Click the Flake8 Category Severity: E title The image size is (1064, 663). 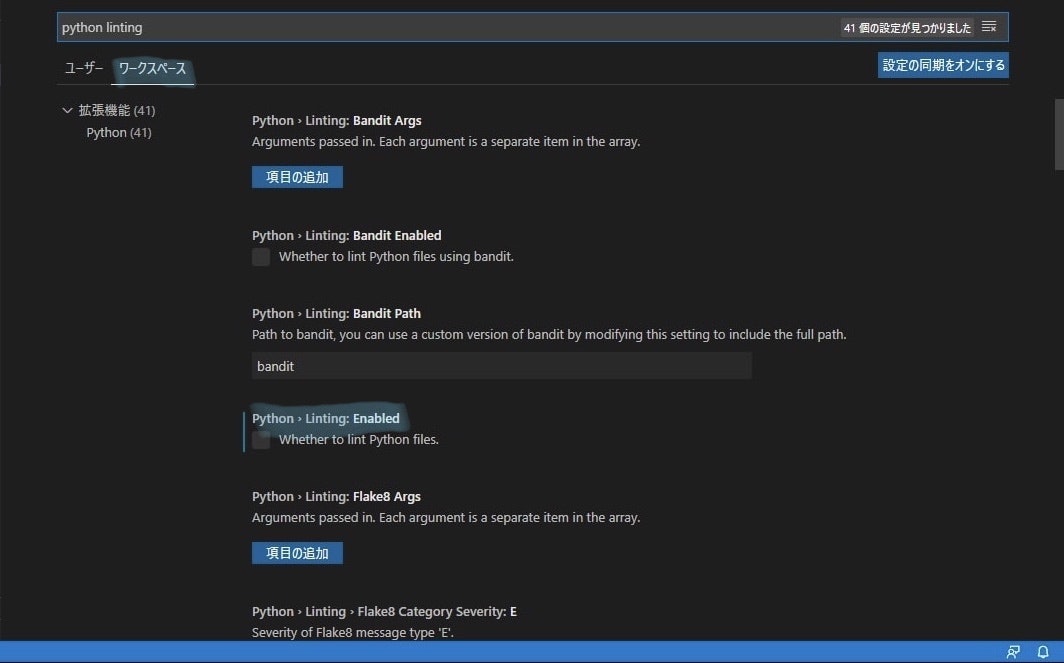[x=384, y=611]
